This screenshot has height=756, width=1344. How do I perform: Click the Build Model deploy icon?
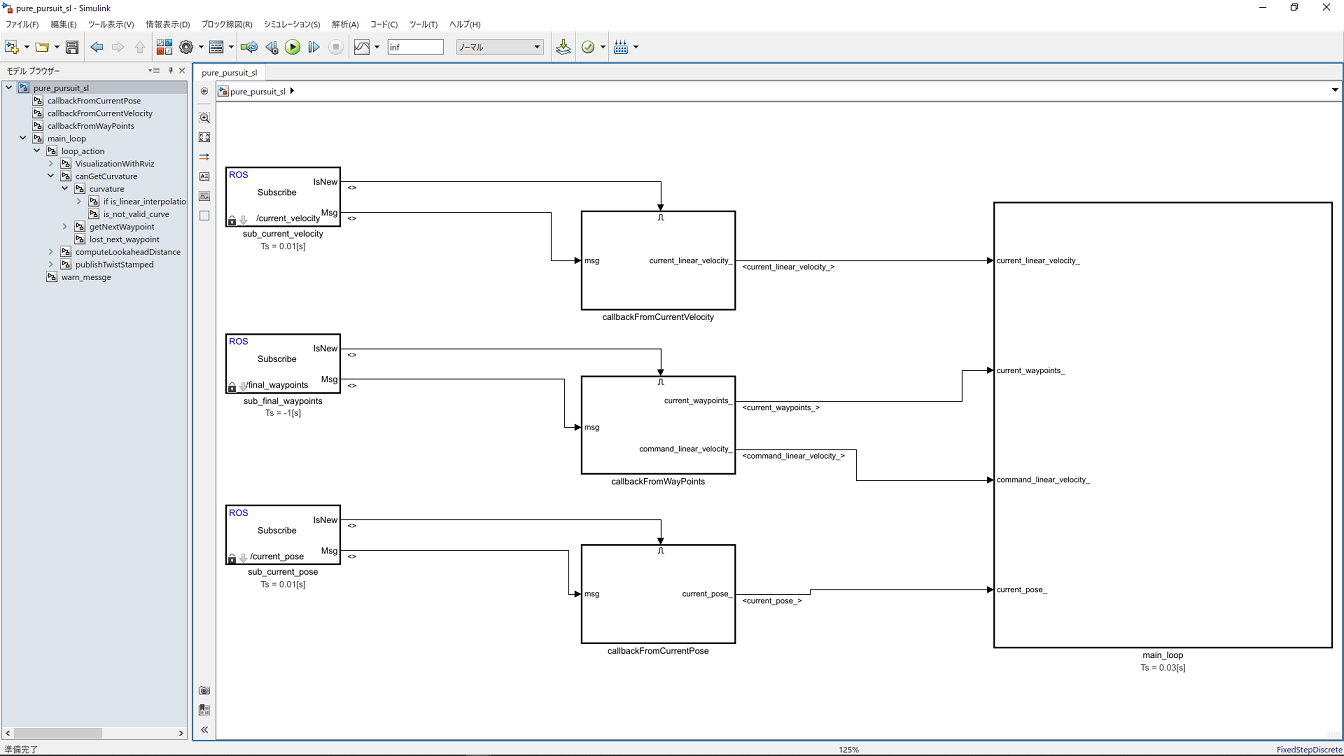coord(563,47)
